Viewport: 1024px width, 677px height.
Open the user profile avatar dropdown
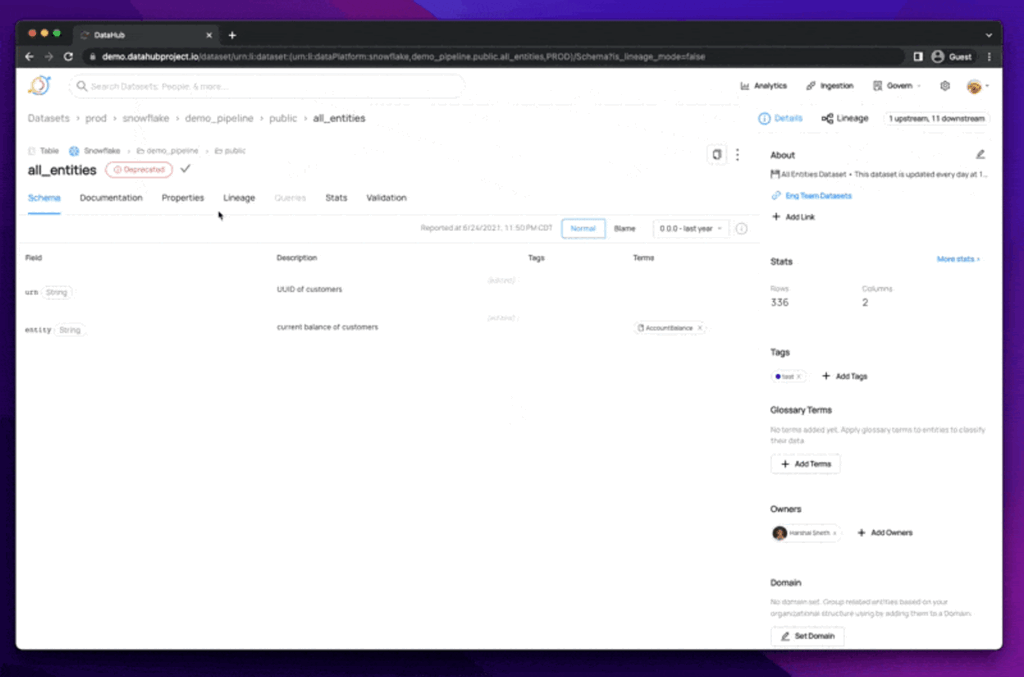(976, 86)
